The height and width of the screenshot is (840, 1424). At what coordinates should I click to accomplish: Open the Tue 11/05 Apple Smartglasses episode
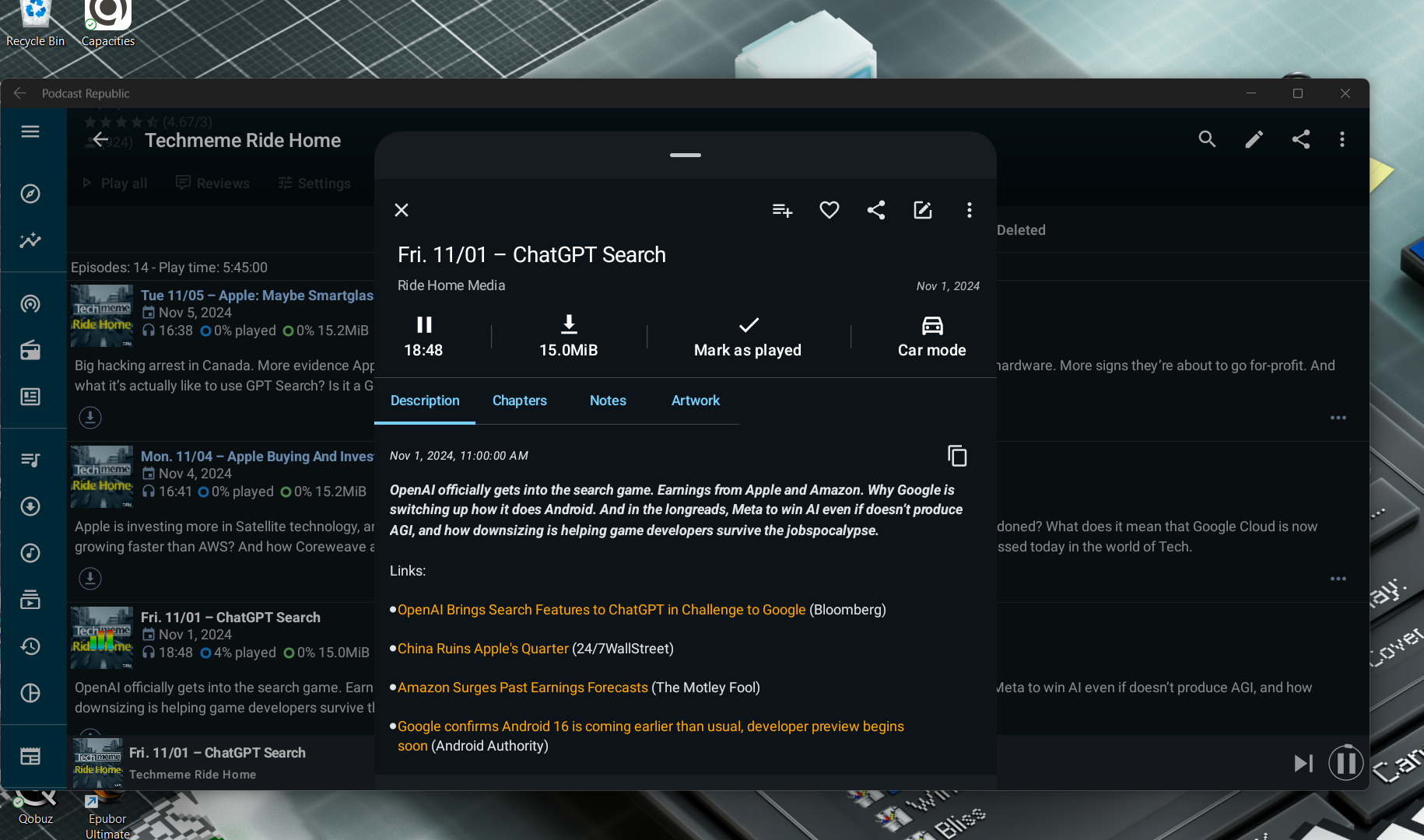[257, 296]
